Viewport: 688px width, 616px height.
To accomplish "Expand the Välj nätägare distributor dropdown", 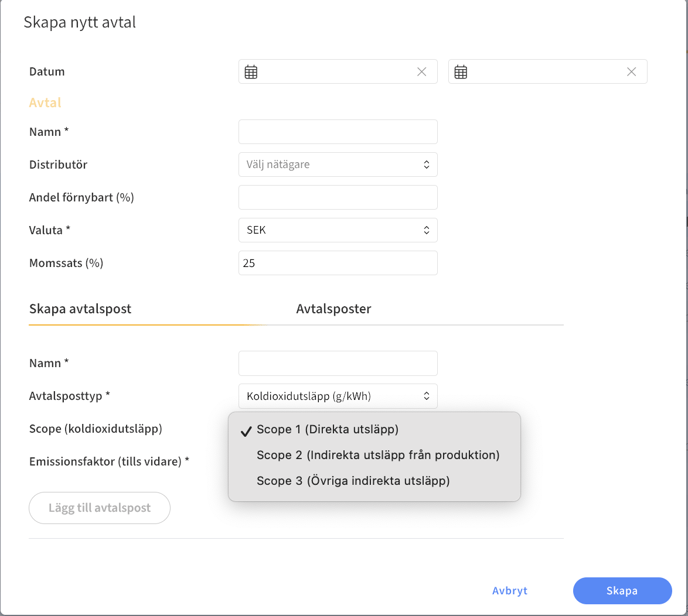I will click(338, 165).
